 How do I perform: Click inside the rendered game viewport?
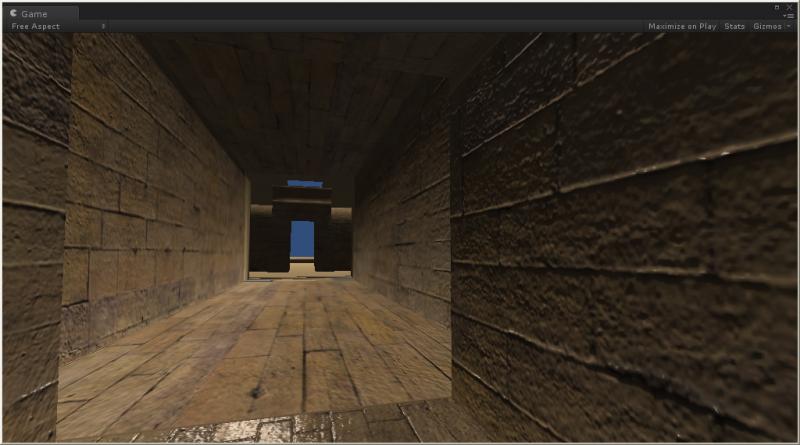tap(399, 237)
